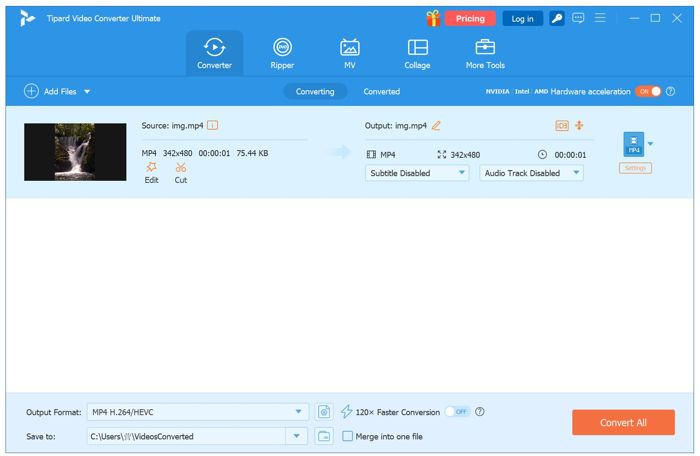Click the Edit star icon

coord(151,168)
